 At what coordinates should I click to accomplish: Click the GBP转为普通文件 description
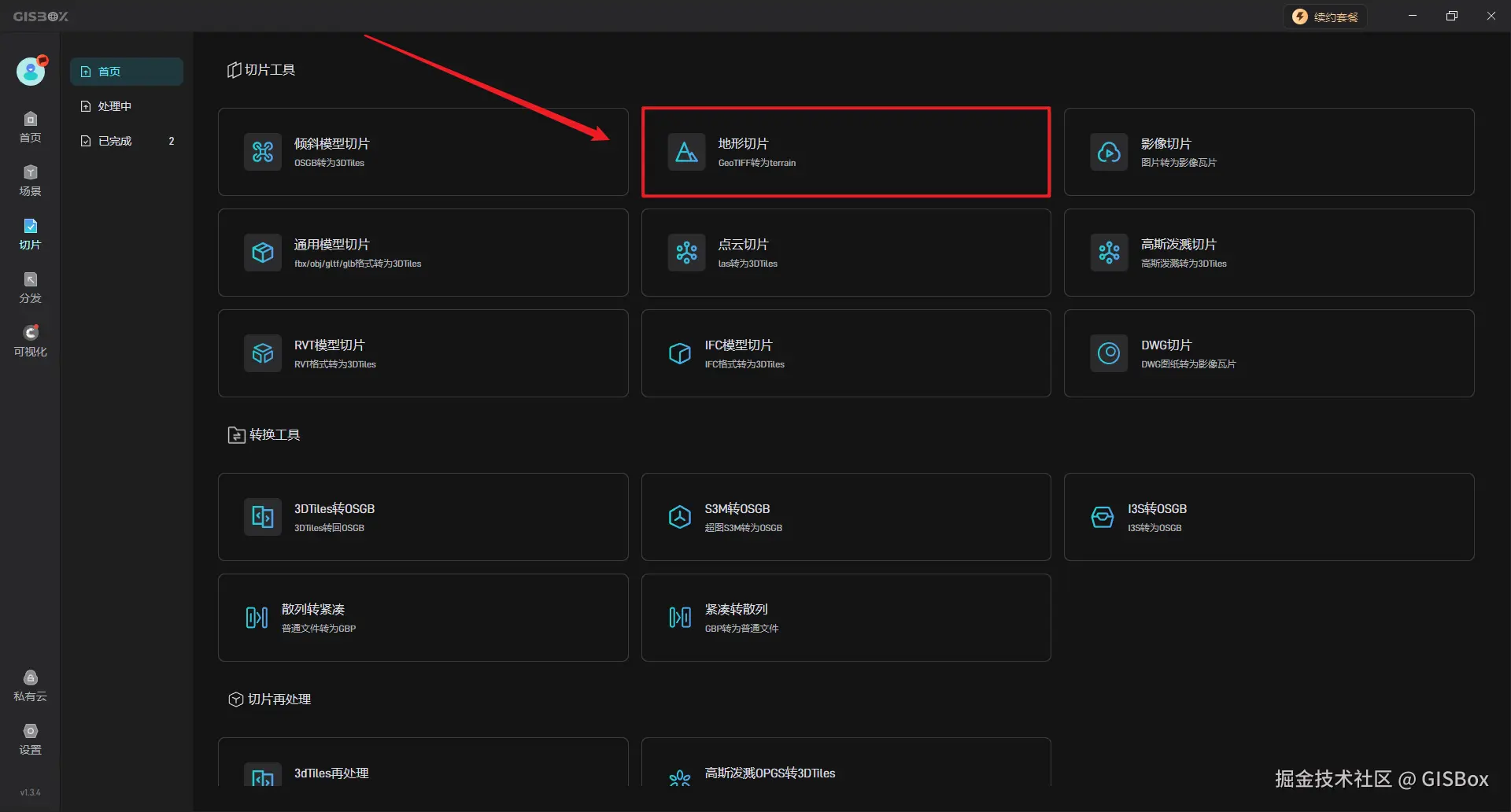pyautogui.click(x=742, y=629)
